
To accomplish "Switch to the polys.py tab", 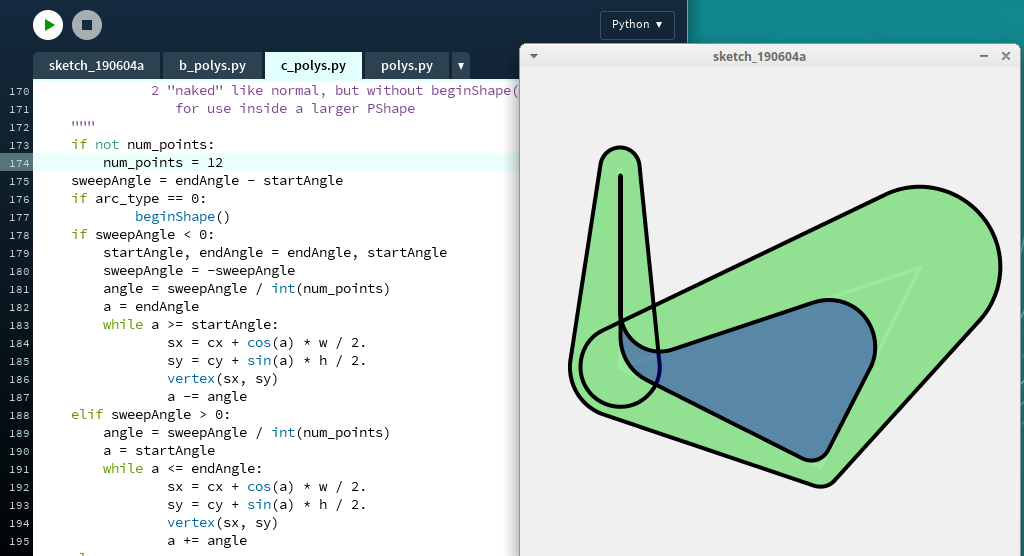I will point(406,66).
